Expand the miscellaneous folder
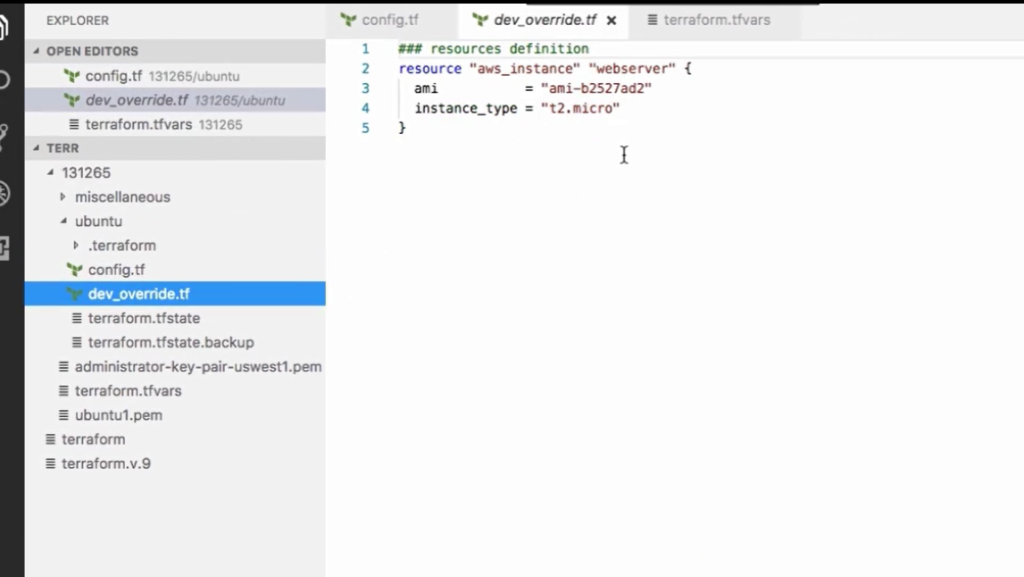1024x577 pixels. [63, 196]
